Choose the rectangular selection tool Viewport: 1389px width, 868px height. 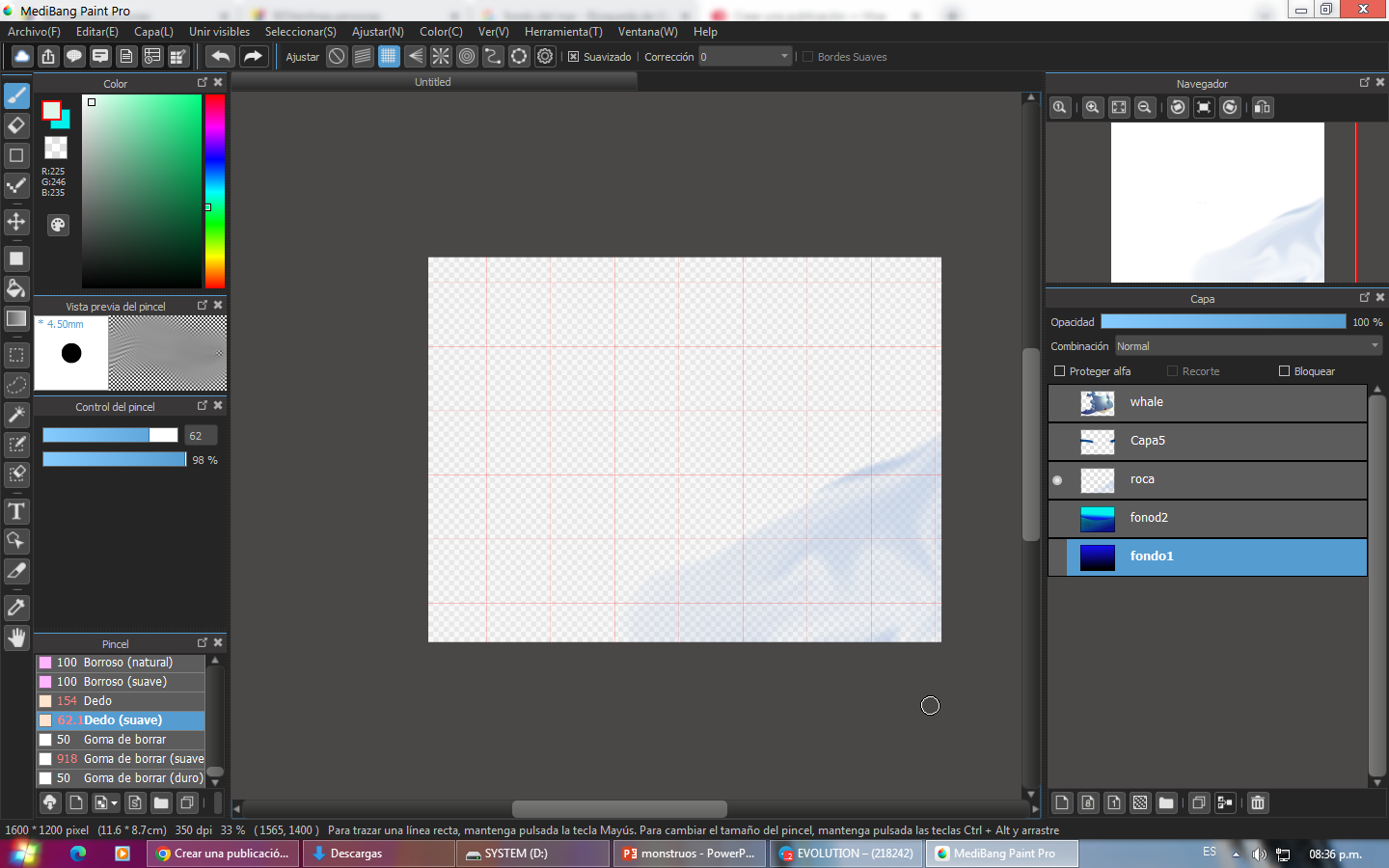pos(16,355)
